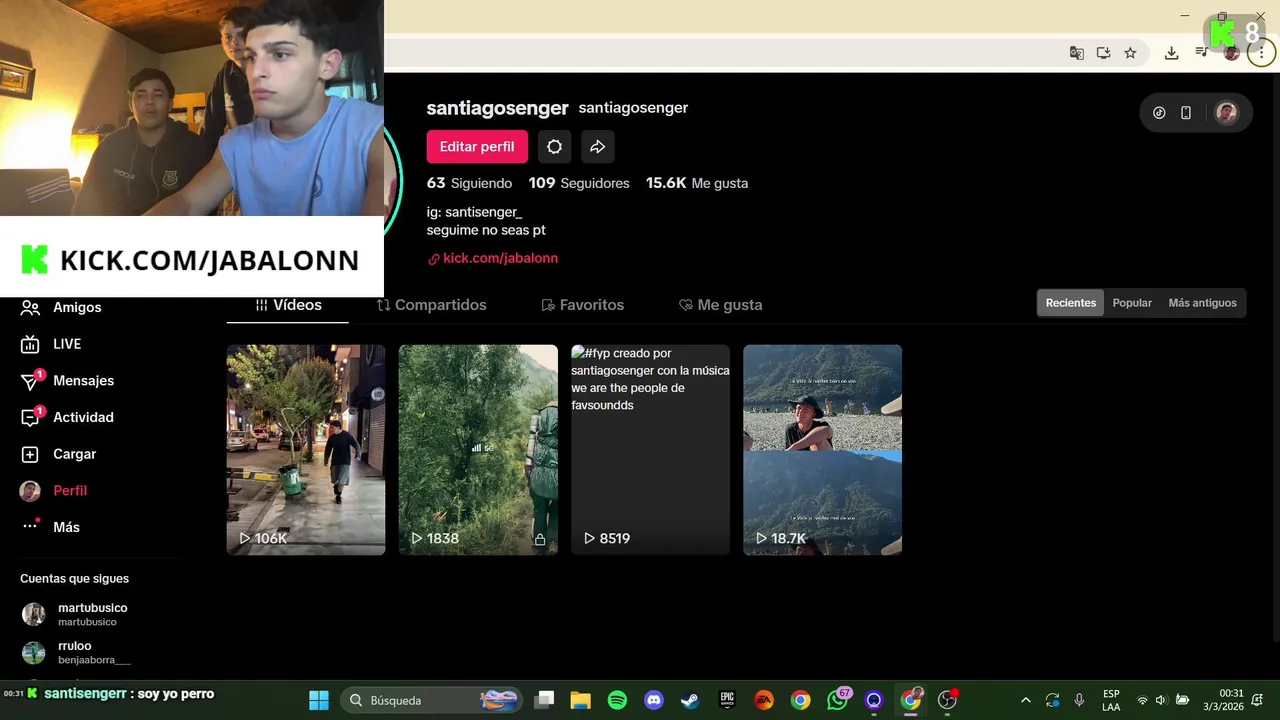Image resolution: width=1280 pixels, height=720 pixels.
Task: Expand the Más menu in sidebar
Action: [52, 527]
